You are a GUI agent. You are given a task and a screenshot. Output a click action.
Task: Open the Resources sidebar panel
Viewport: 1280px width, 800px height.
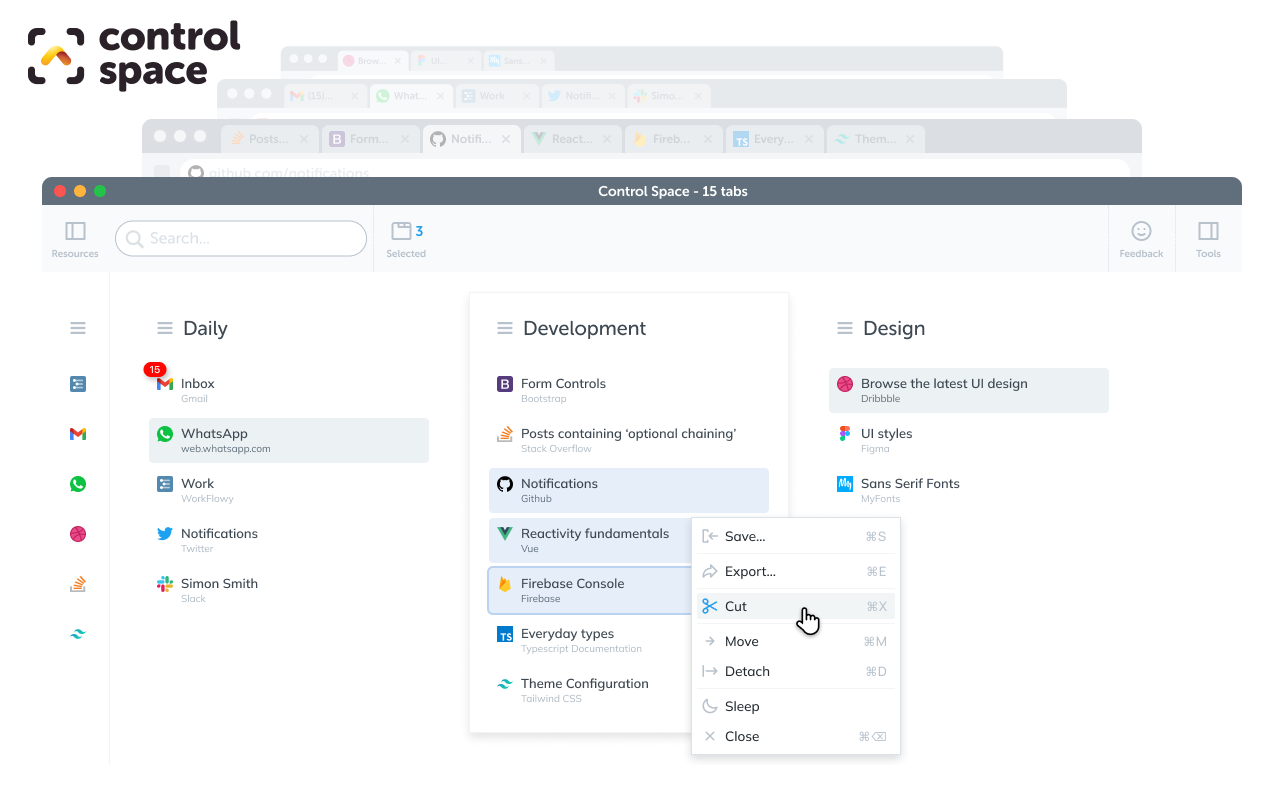(75, 238)
